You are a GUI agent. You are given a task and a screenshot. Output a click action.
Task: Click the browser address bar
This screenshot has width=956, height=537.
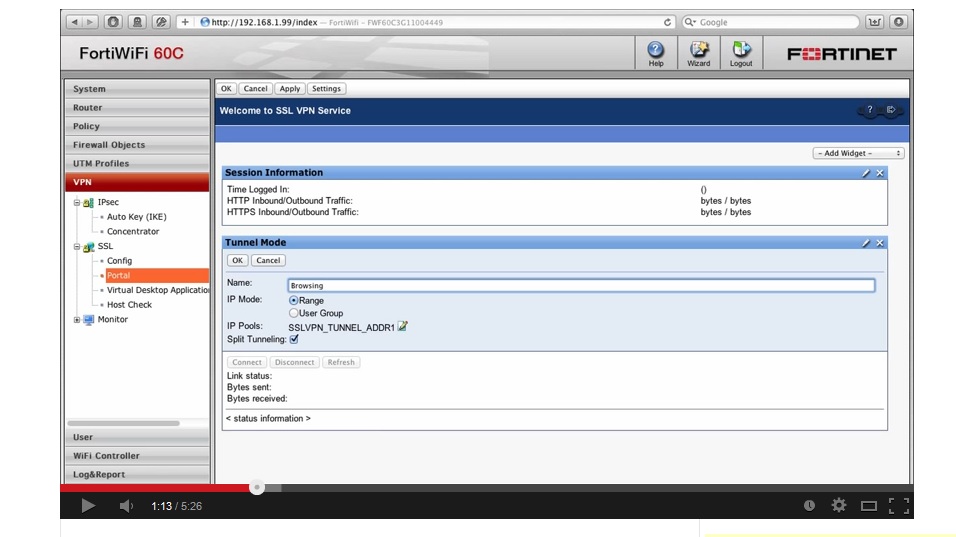436,22
